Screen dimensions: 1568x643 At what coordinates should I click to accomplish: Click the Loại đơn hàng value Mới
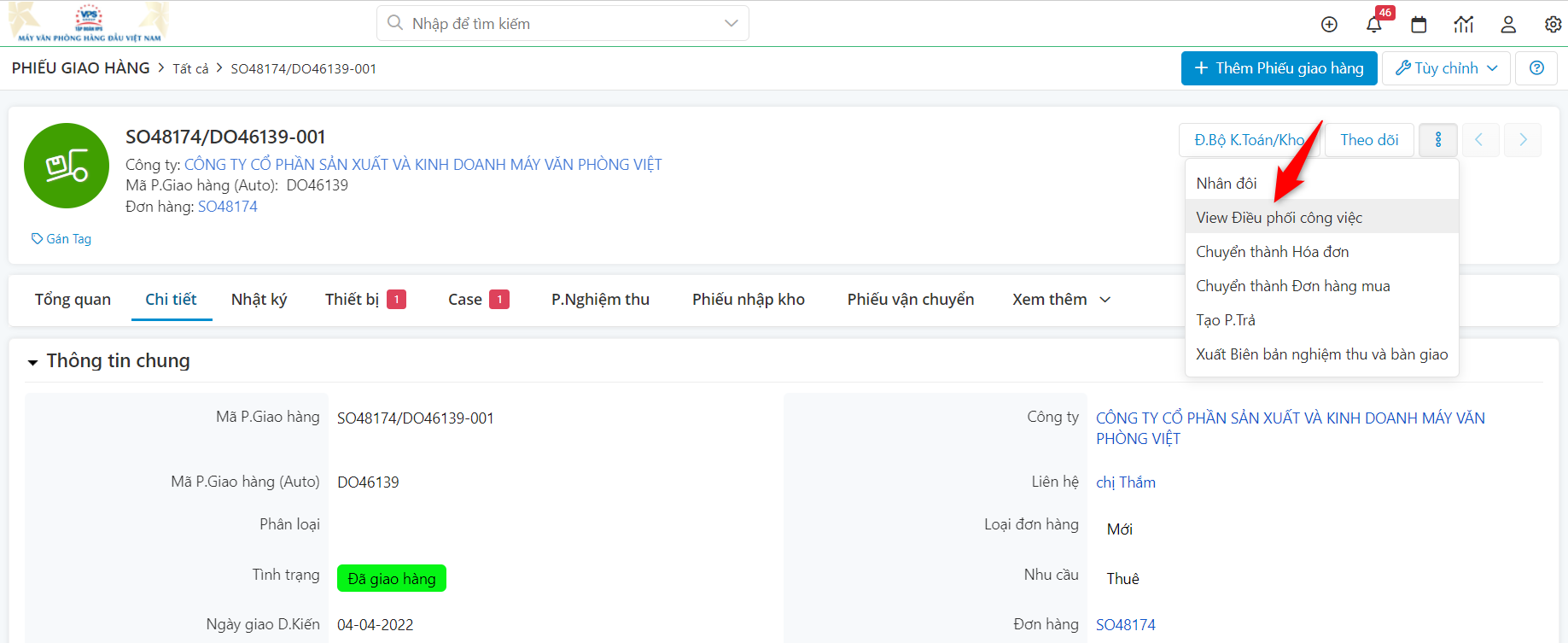pos(1120,529)
